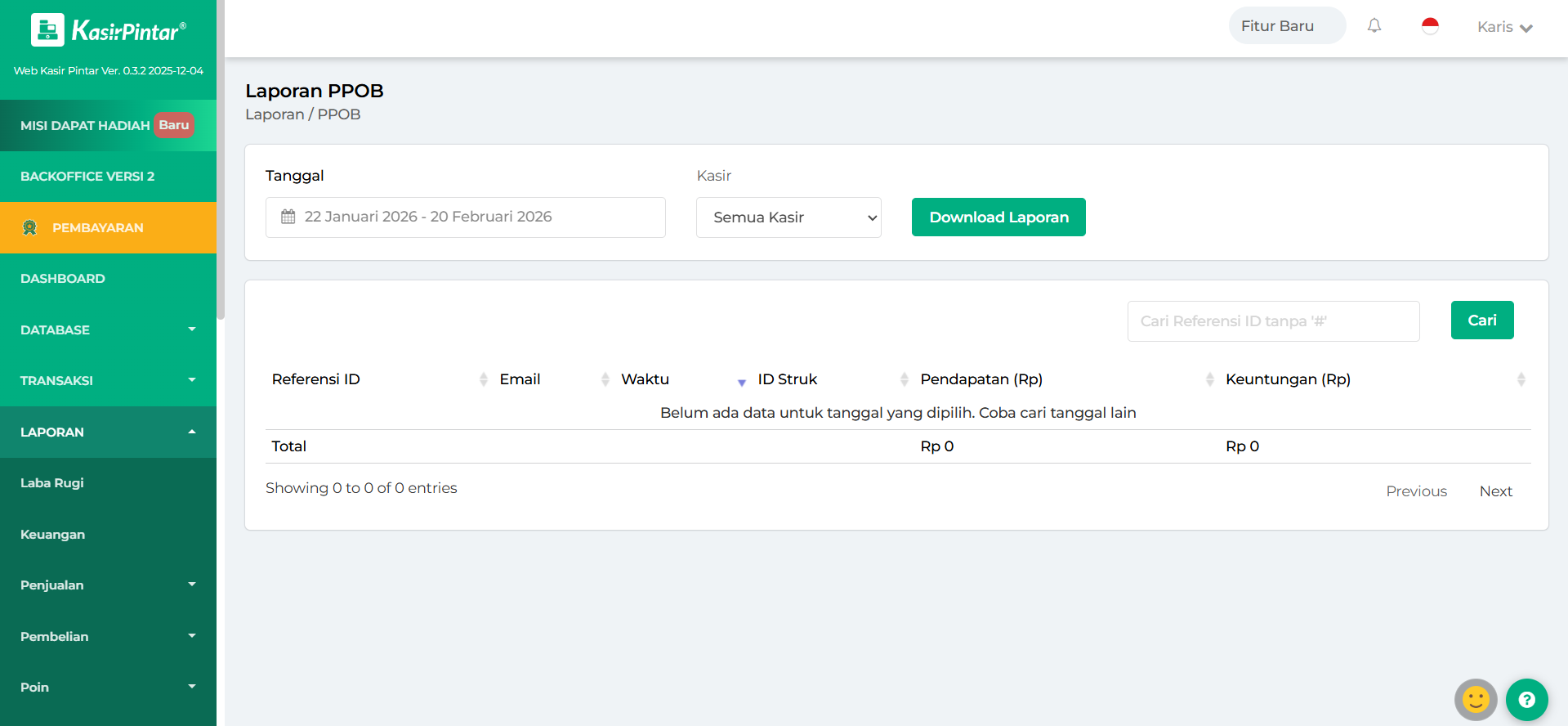This screenshot has width=1568, height=726.
Task: Open Laba Rugi report
Action: tap(52, 483)
